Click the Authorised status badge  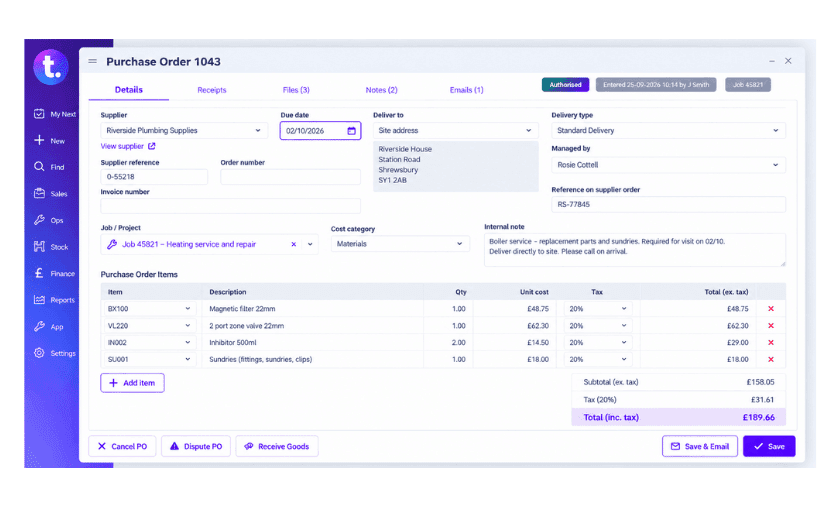tap(565, 85)
